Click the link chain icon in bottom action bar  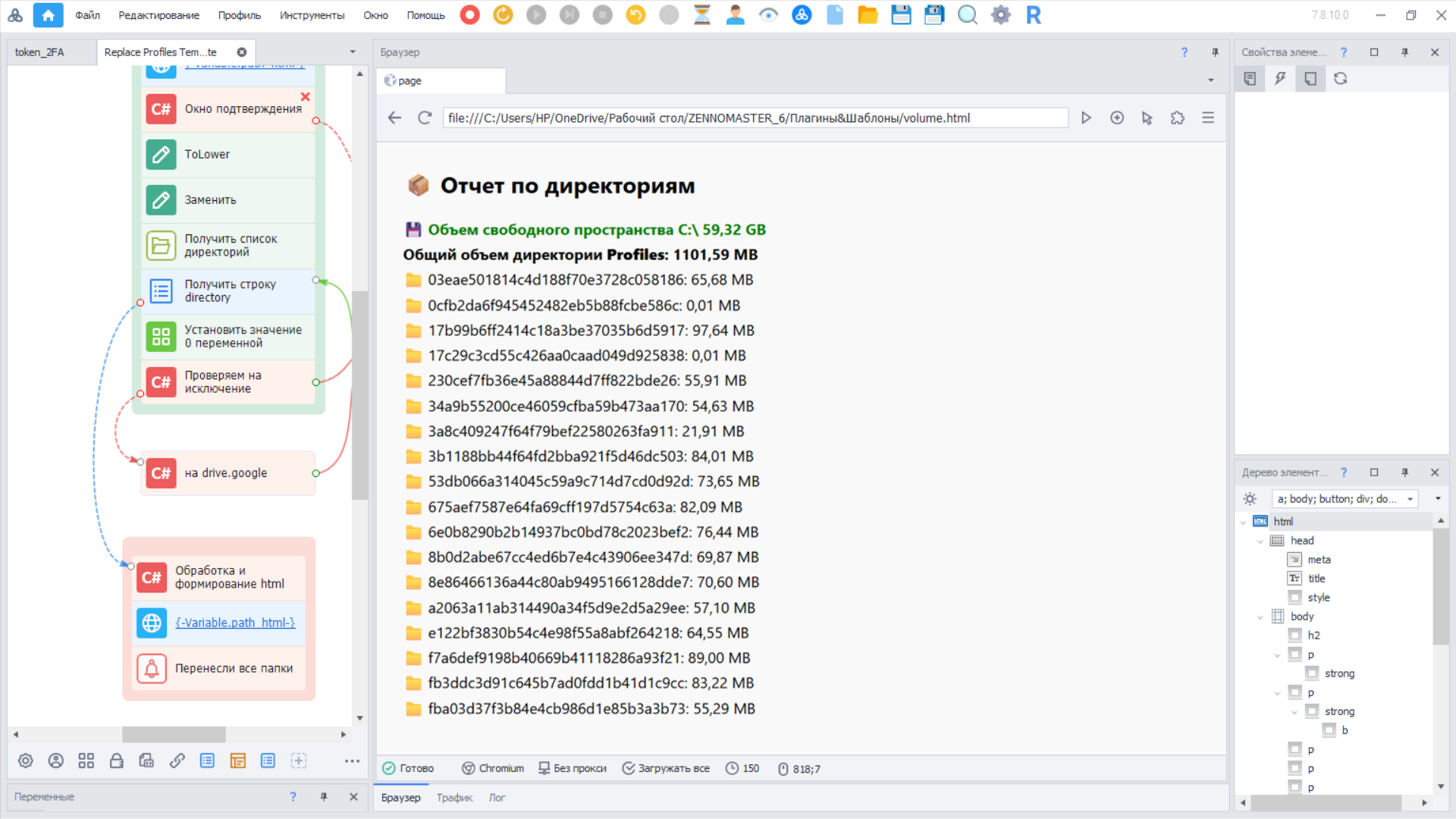pos(177,761)
